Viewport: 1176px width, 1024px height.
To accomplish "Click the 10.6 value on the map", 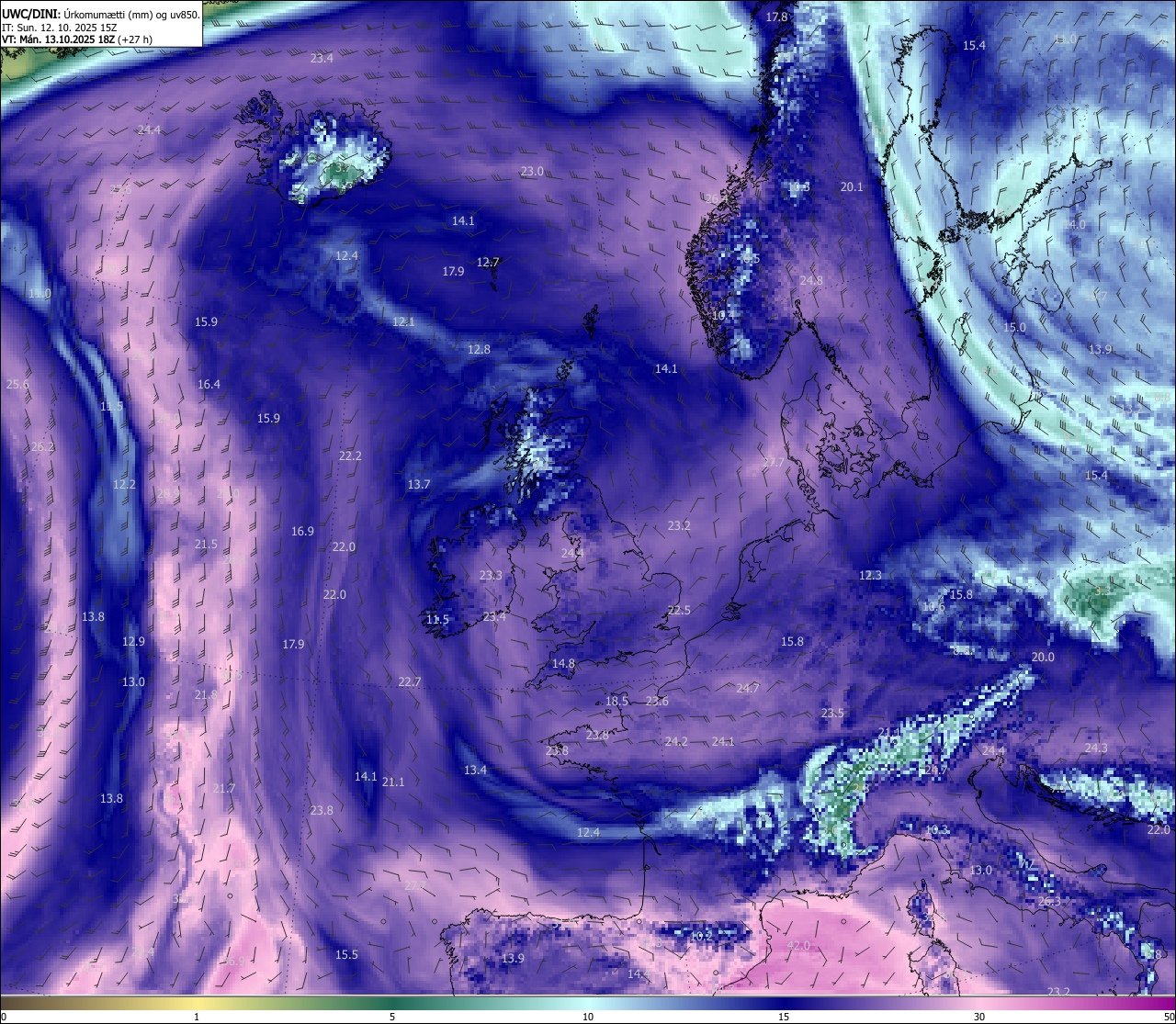I will pos(933,607).
